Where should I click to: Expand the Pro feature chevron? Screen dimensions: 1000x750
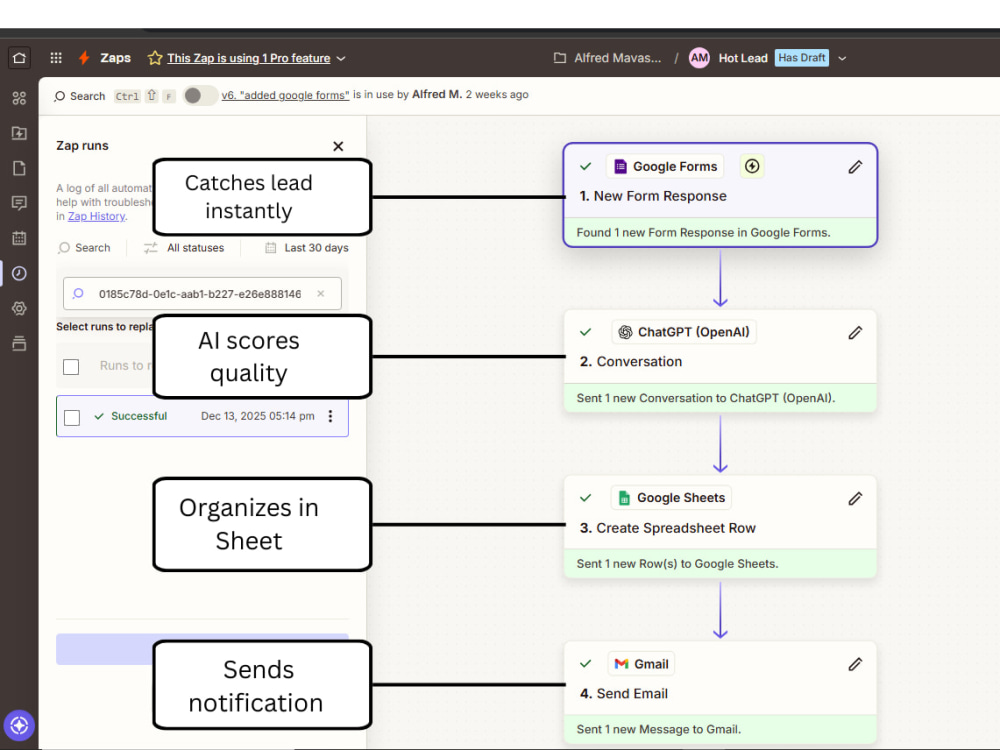click(x=341, y=59)
